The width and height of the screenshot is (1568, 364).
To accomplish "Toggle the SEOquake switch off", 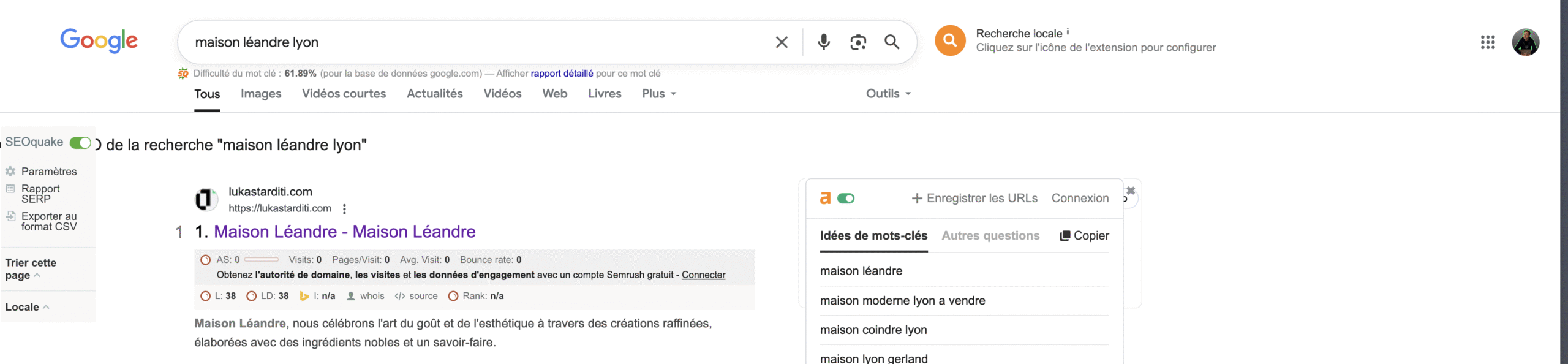I will tap(80, 143).
